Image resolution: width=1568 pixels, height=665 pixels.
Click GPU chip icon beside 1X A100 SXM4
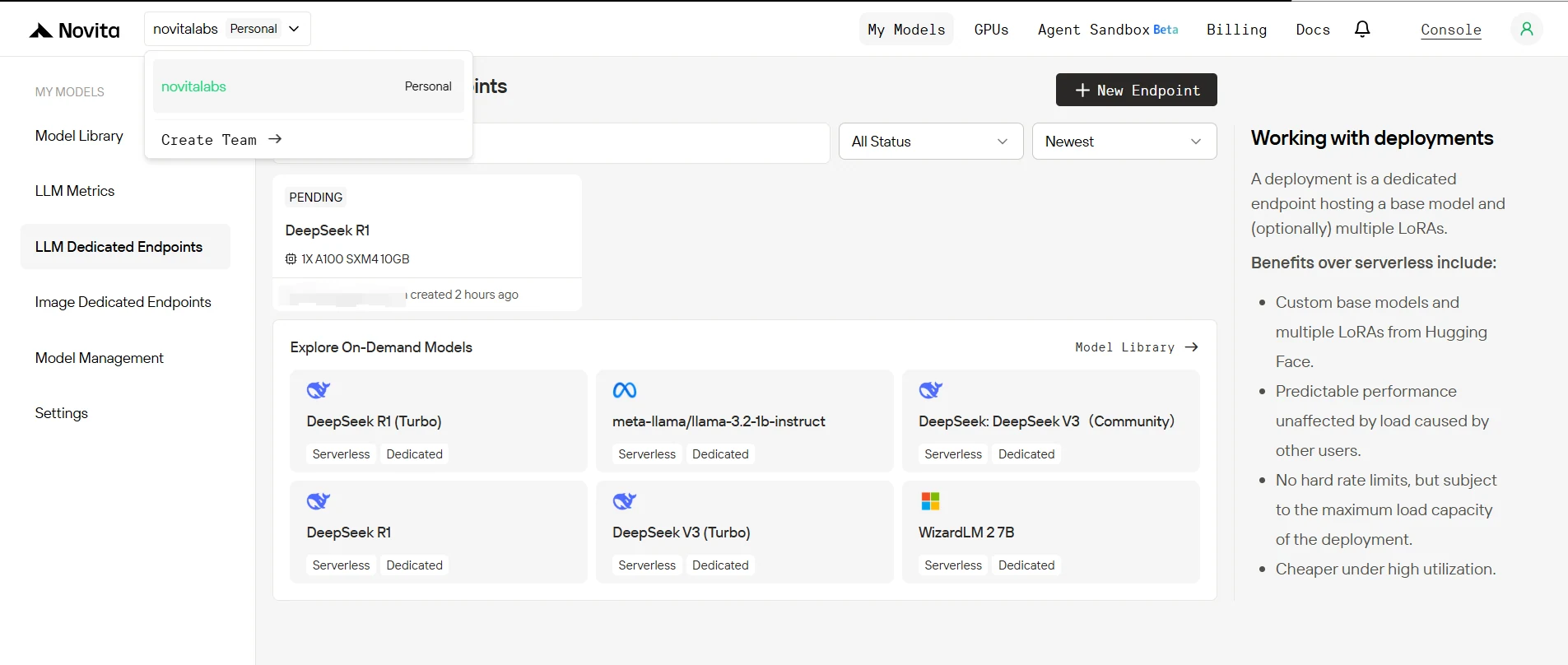[291, 259]
